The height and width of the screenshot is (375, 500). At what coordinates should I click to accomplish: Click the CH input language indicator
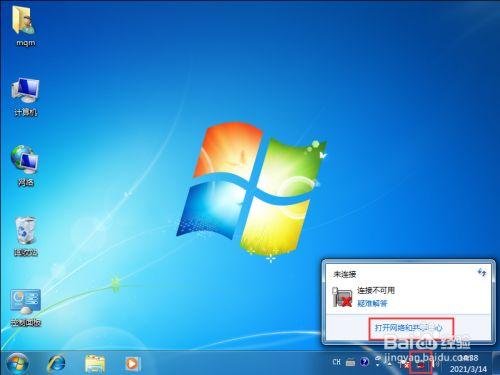click(336, 362)
